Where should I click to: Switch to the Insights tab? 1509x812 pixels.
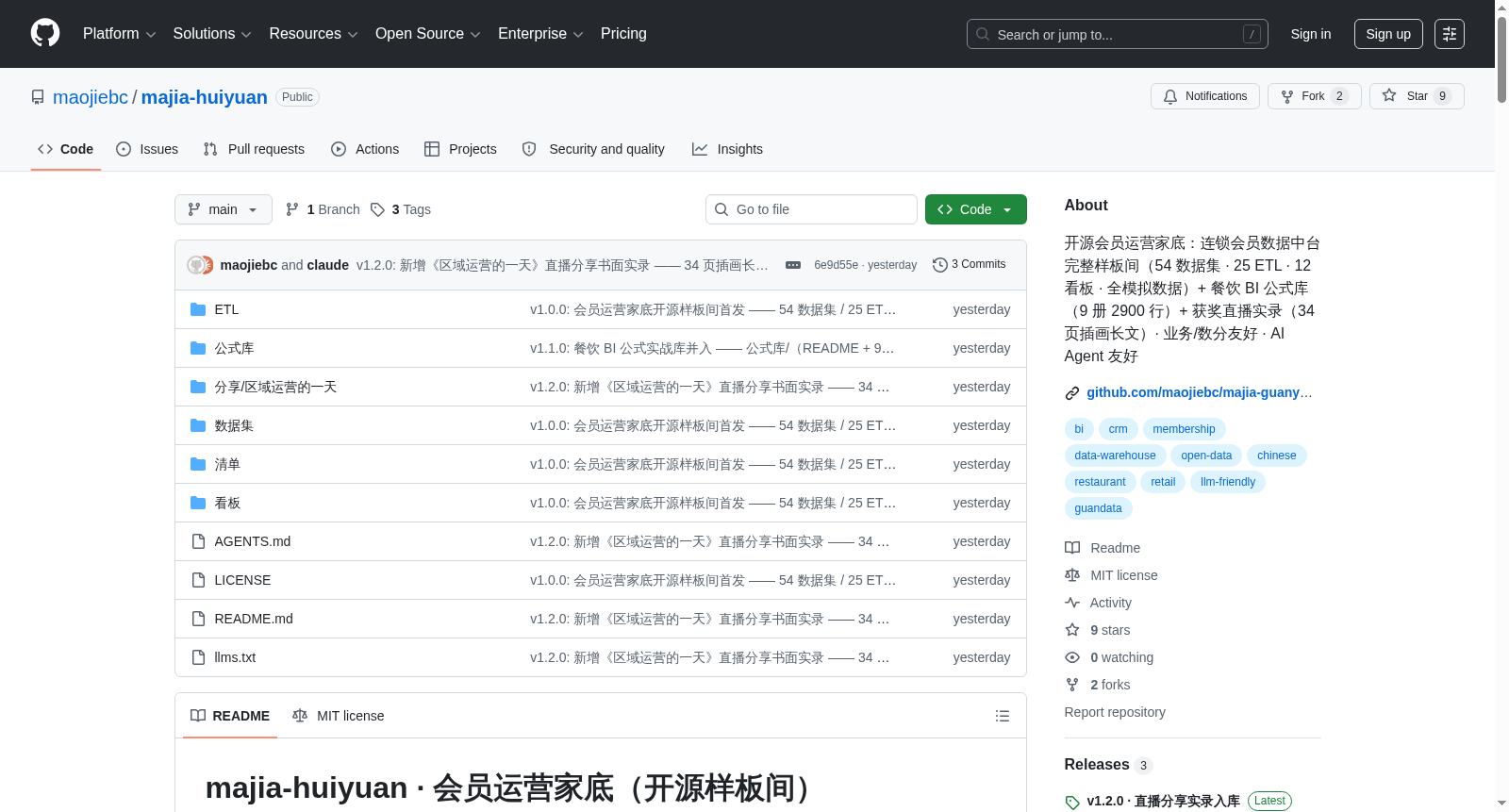727,149
